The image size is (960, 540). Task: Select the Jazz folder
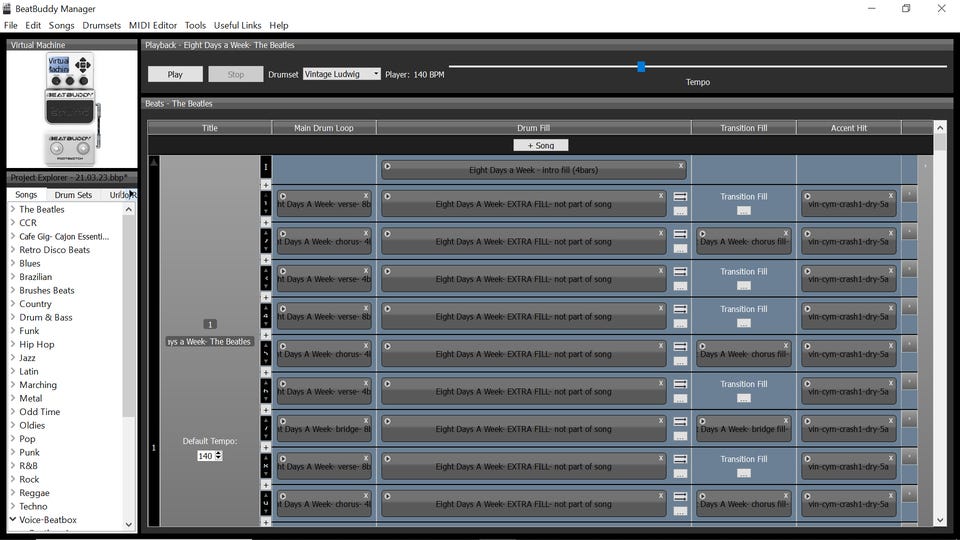(x=27, y=358)
